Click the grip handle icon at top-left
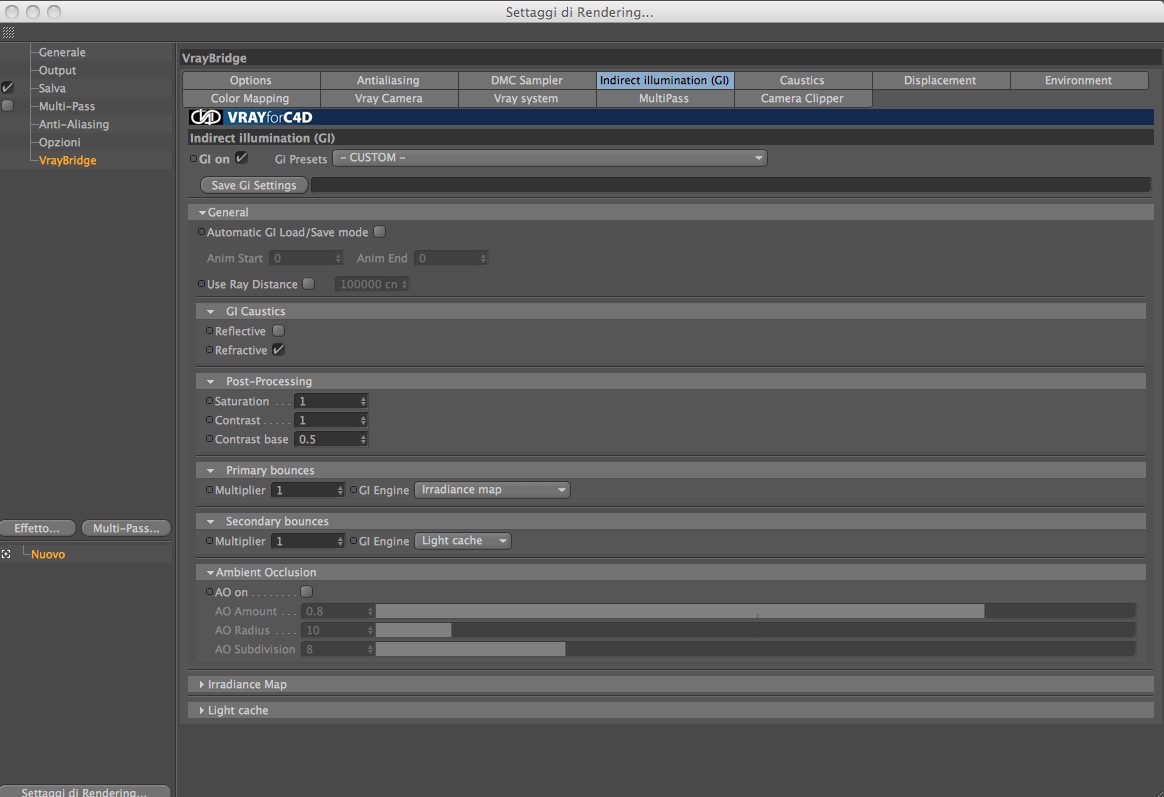 click(x=8, y=32)
